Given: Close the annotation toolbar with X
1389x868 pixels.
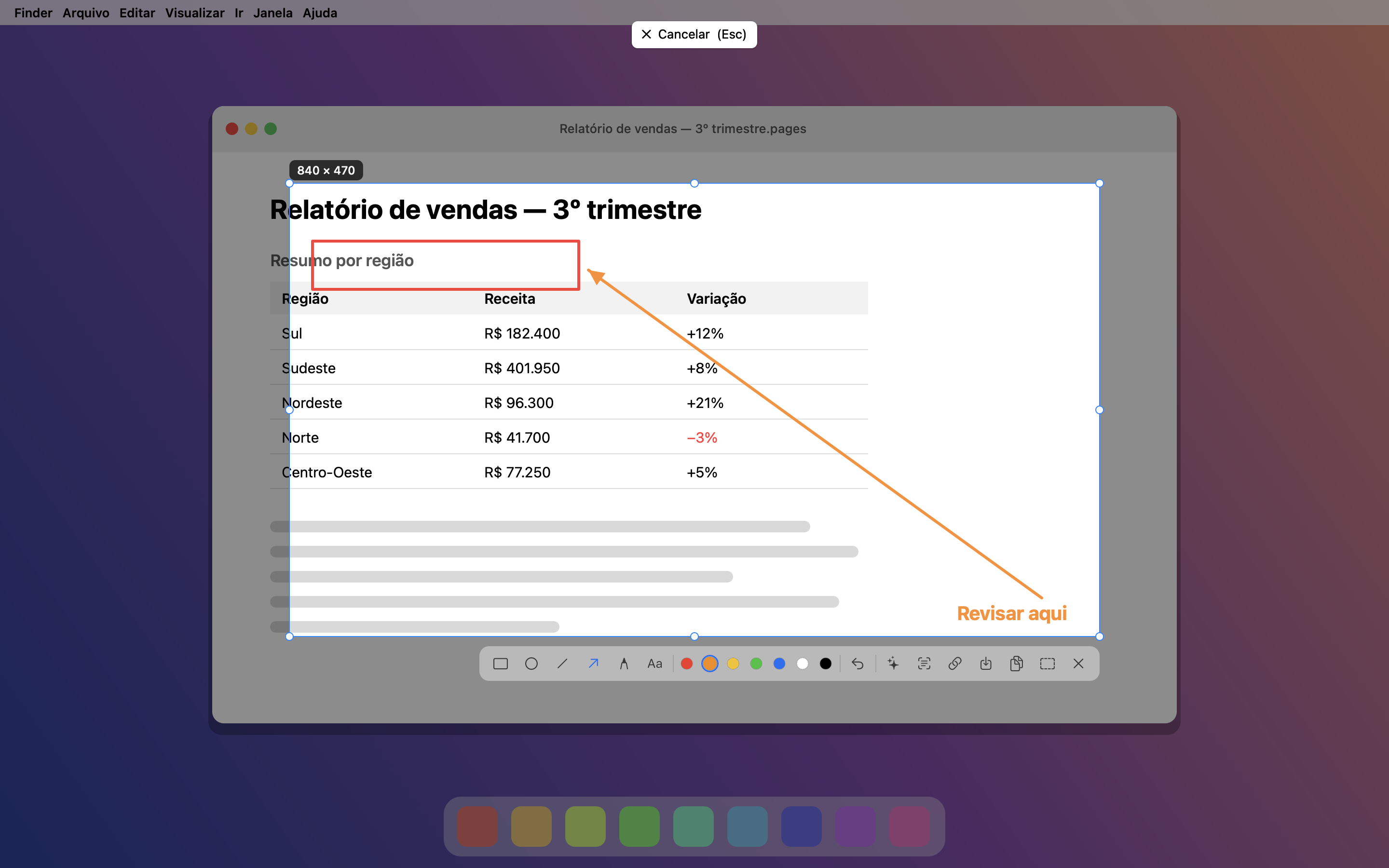Looking at the screenshot, I should (1078, 664).
